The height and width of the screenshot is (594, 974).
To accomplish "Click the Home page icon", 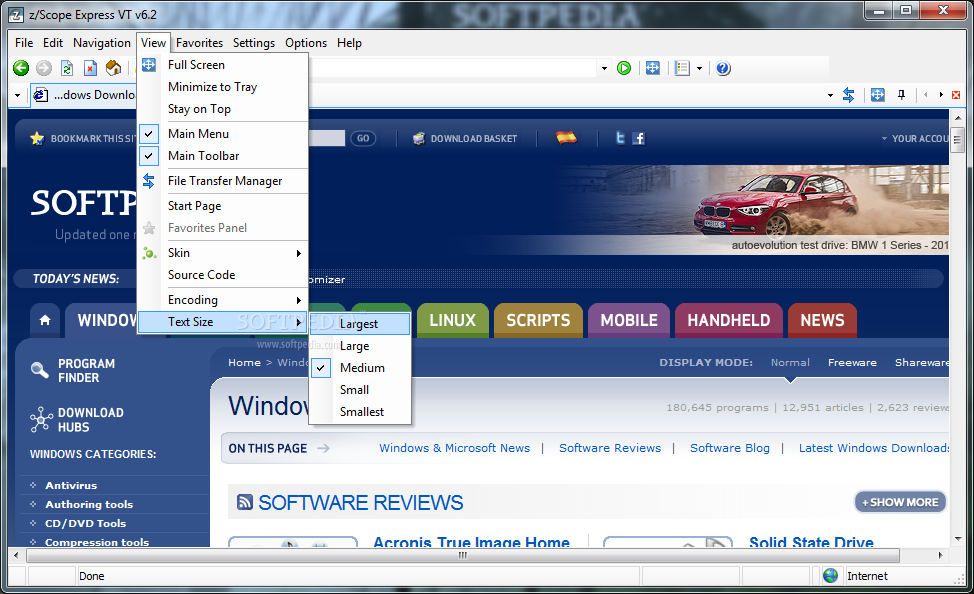I will click(114, 68).
